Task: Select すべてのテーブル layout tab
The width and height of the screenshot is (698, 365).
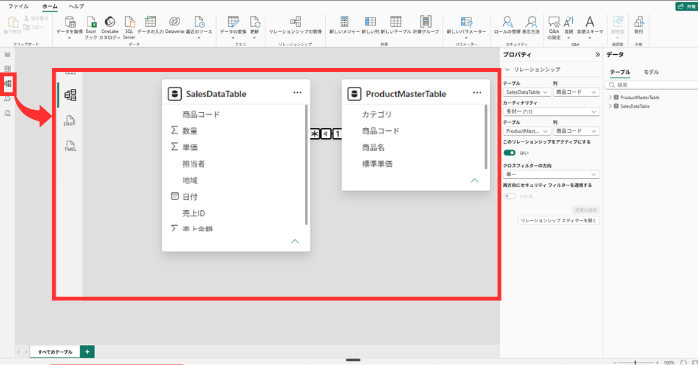Action: click(x=55, y=352)
